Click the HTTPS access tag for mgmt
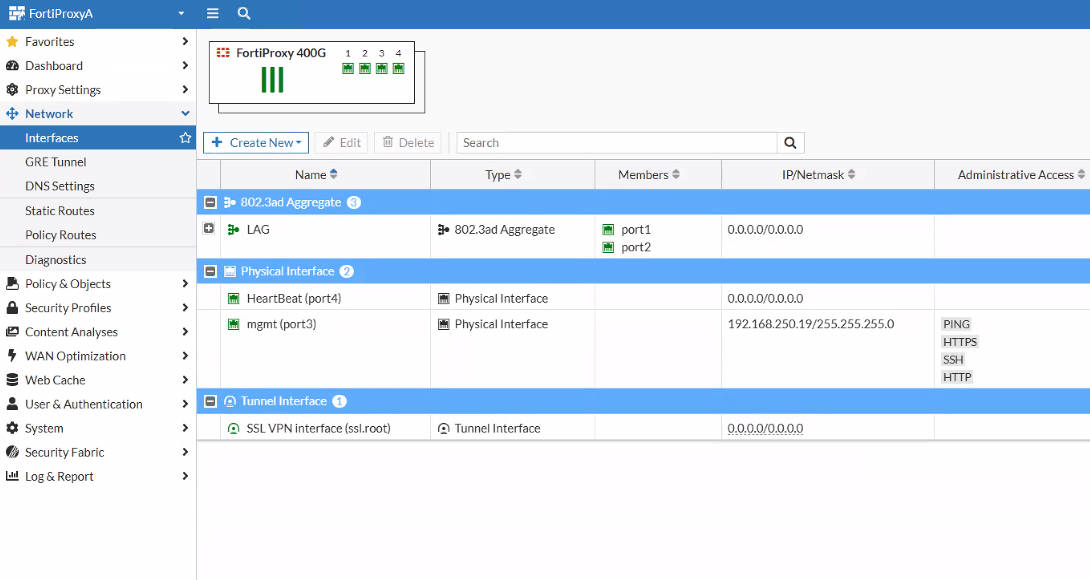Screen dimensions: 1090x580 [960, 341]
